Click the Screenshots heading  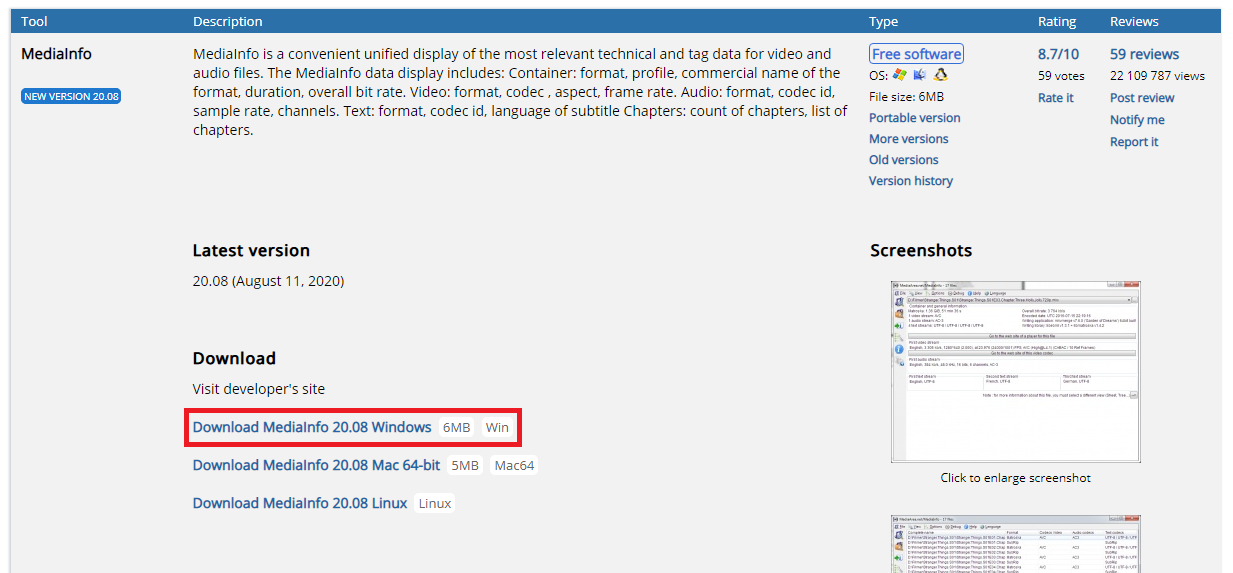click(921, 250)
